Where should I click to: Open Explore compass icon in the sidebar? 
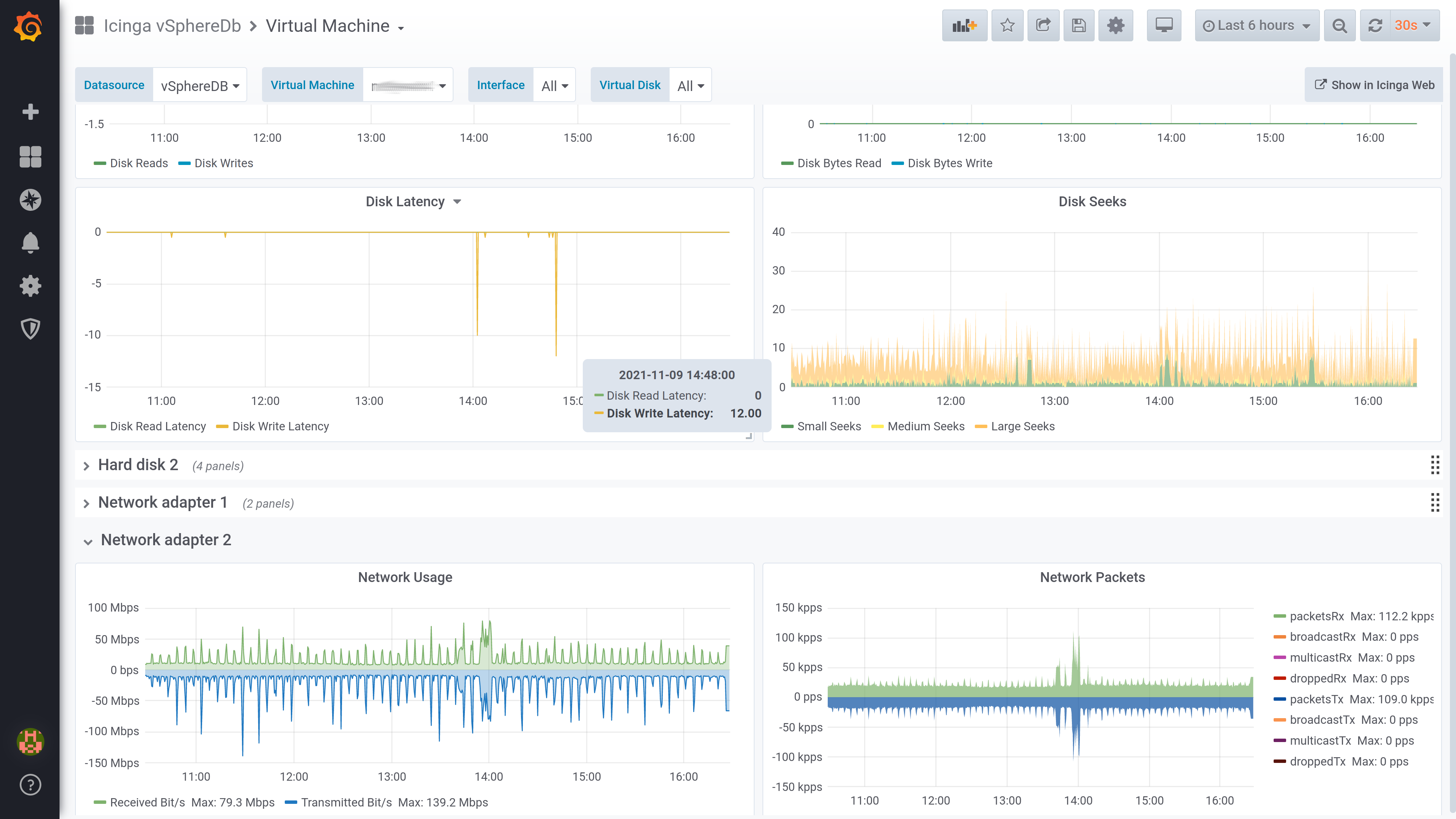tap(30, 199)
